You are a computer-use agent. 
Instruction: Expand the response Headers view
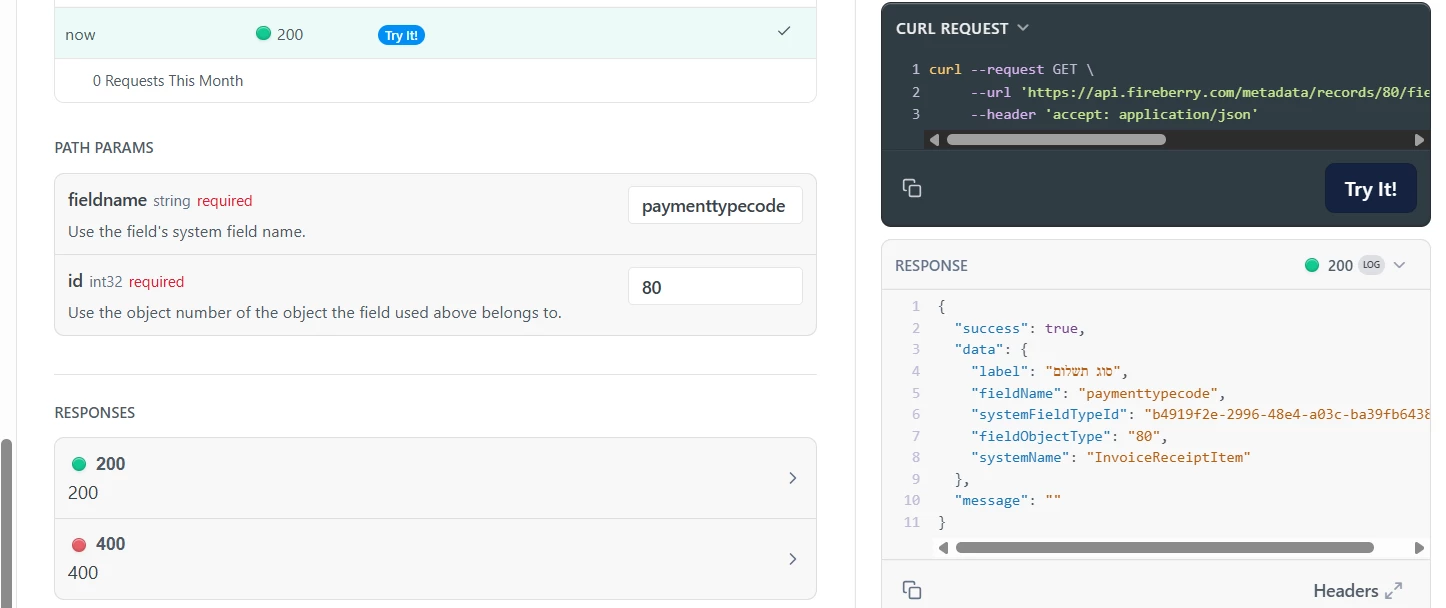tap(1394, 591)
